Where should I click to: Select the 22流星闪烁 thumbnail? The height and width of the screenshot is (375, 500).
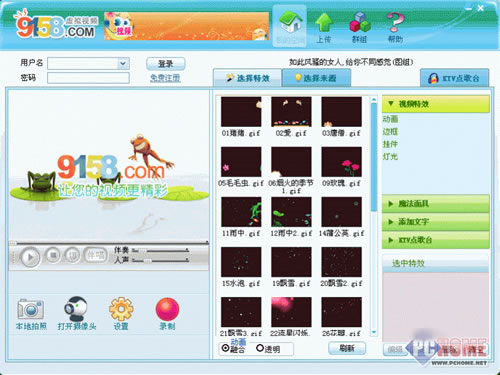[291, 312]
